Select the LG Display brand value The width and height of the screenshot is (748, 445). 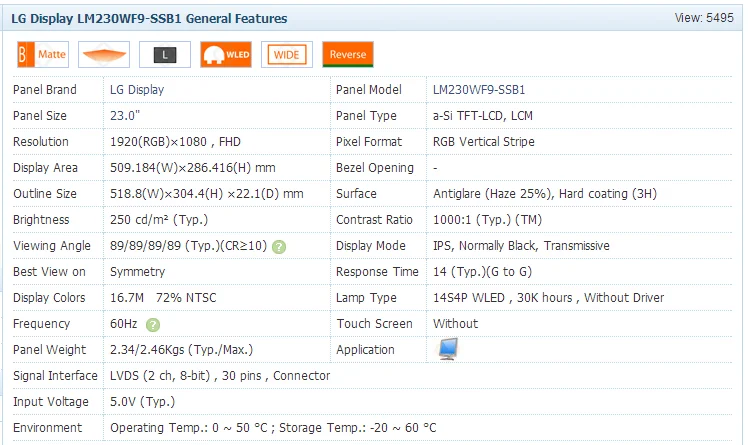pos(137,90)
